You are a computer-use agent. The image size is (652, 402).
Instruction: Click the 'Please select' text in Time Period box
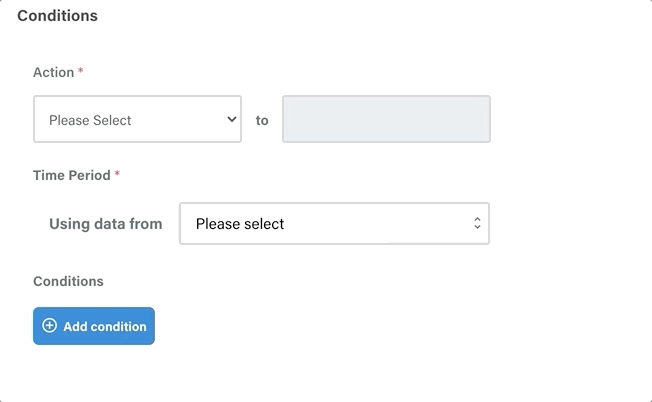coord(240,224)
